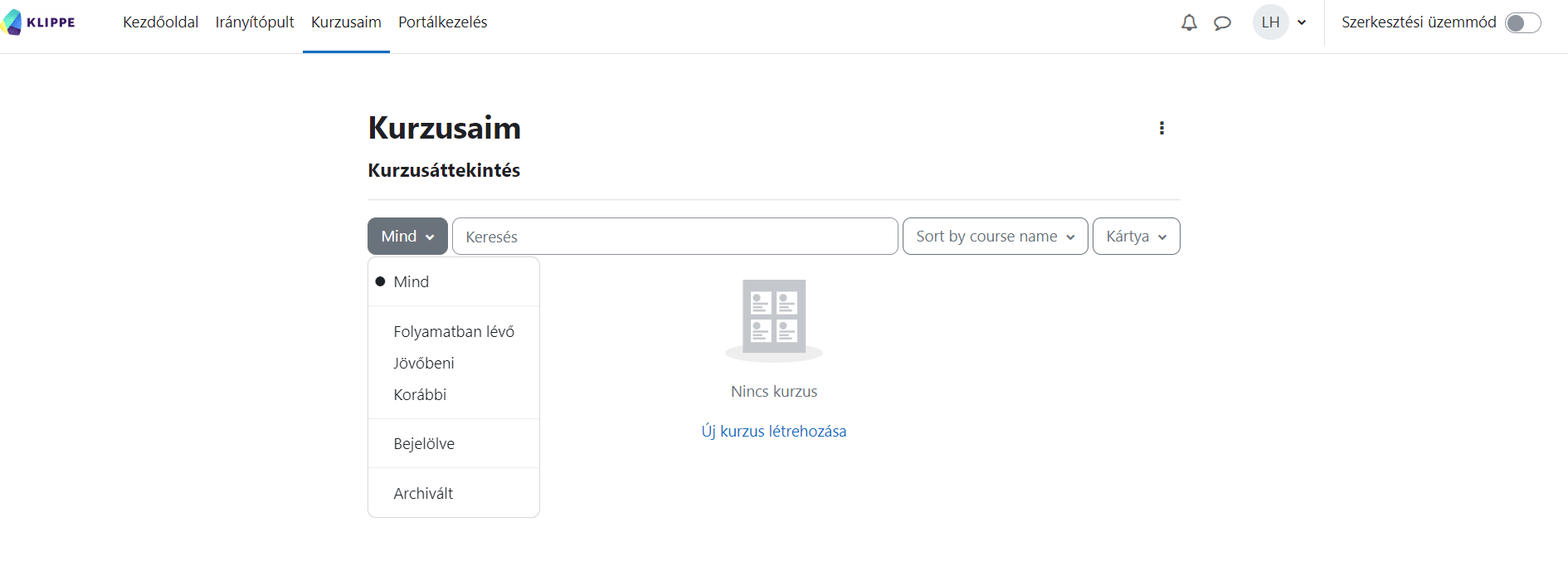Open the Portálkezelés tab
The height and width of the screenshot is (586, 1568).
tap(442, 22)
